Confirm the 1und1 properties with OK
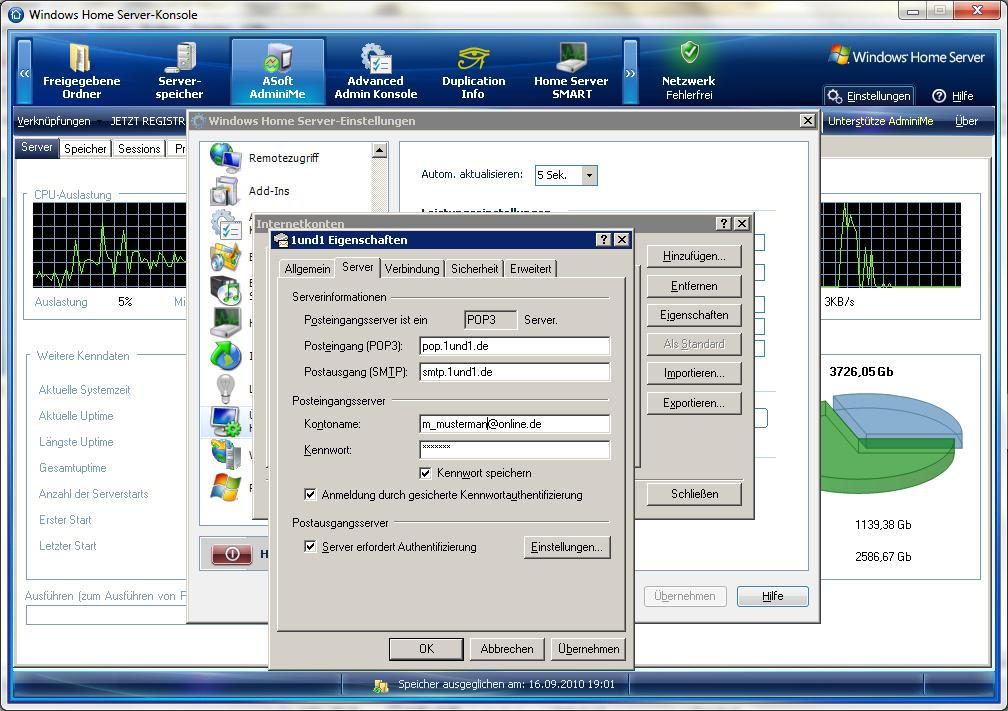This screenshot has width=1008, height=711. [426, 649]
